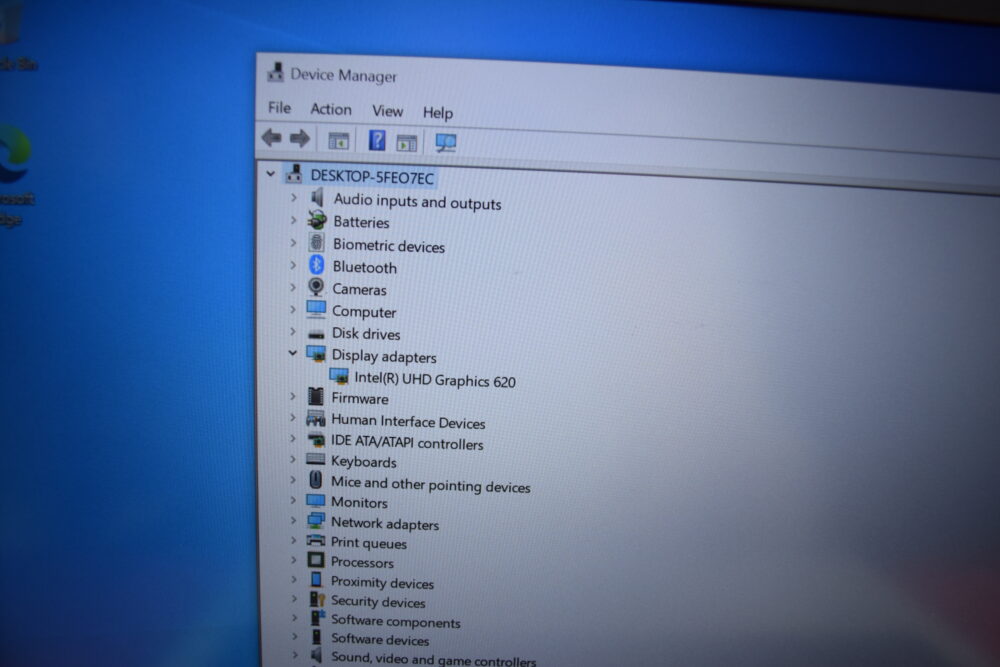Open the Microsoft Edge desktop shortcut
Image resolution: width=1000 pixels, height=667 pixels.
(16, 175)
